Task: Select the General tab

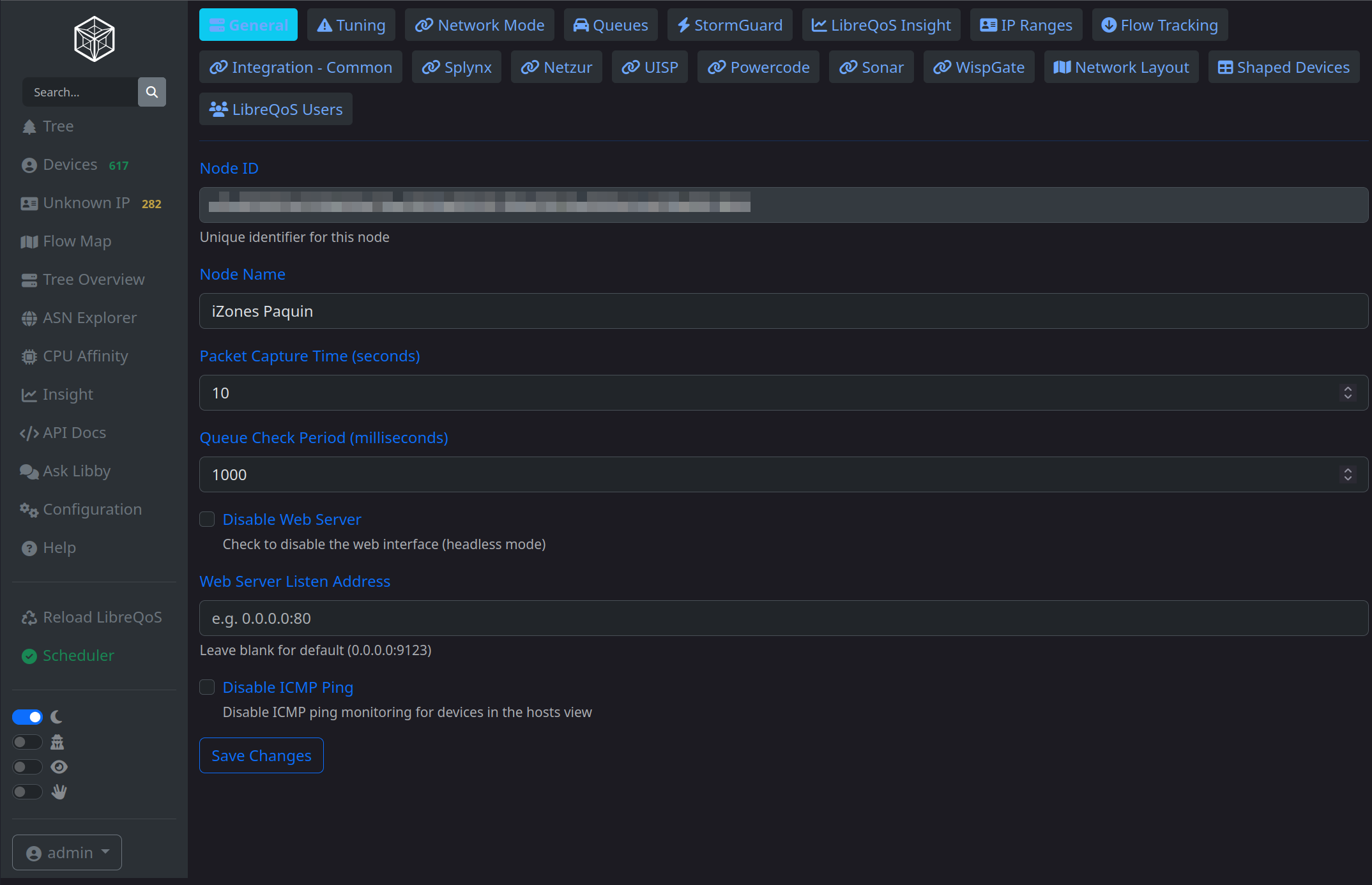Action: [248, 25]
